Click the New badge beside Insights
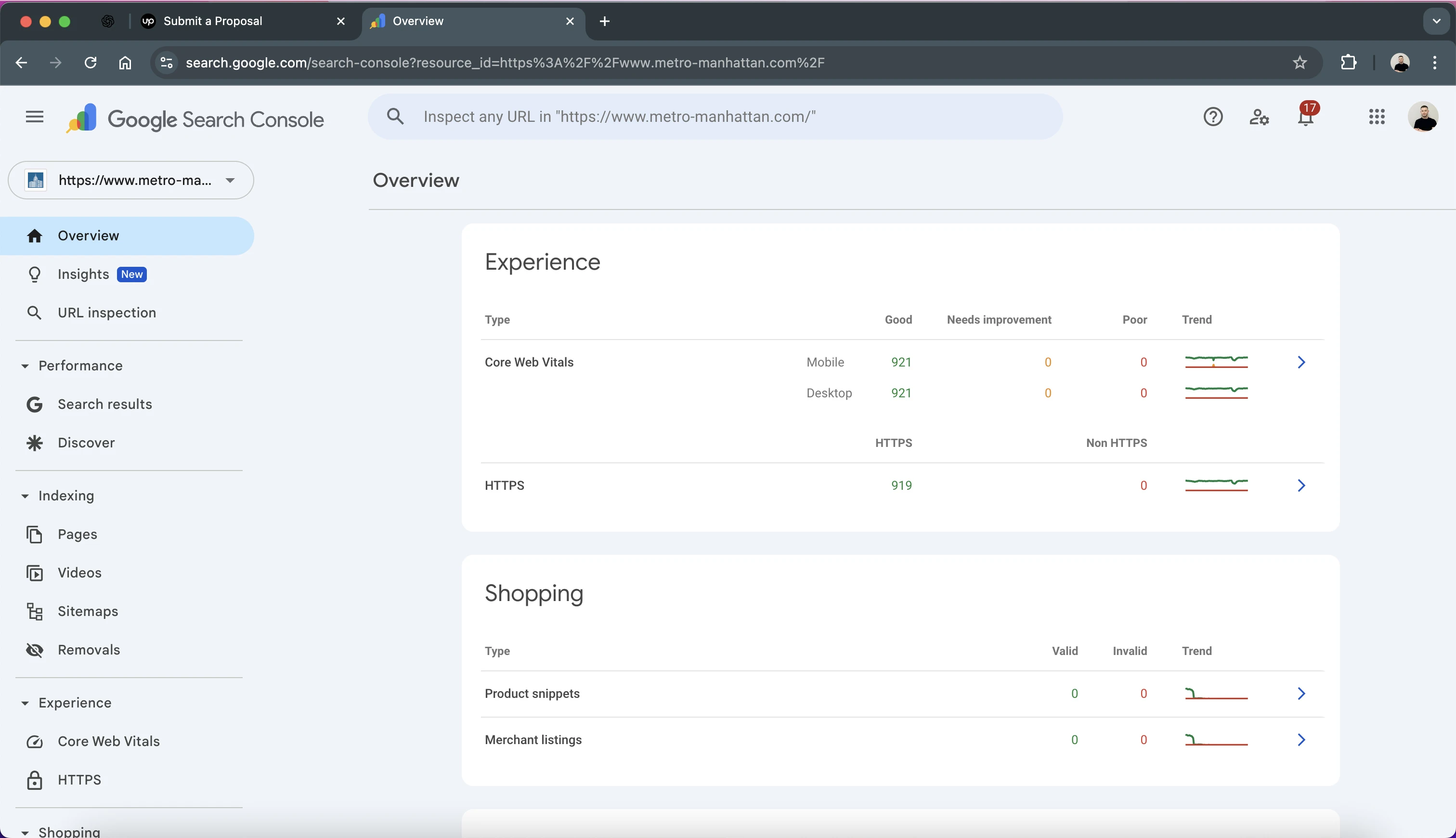This screenshot has height=838, width=1456. (132, 275)
